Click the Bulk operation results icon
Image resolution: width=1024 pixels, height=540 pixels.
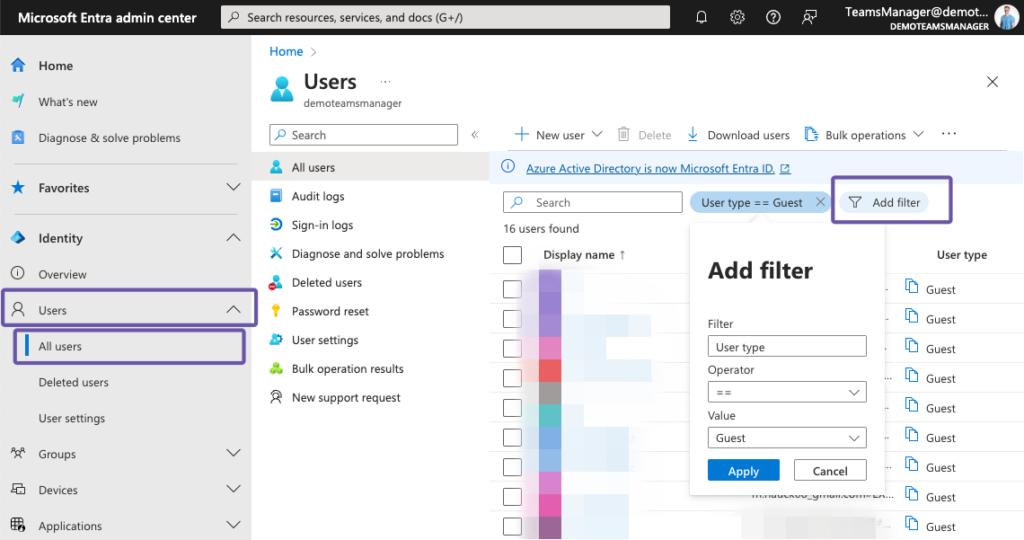(276, 368)
